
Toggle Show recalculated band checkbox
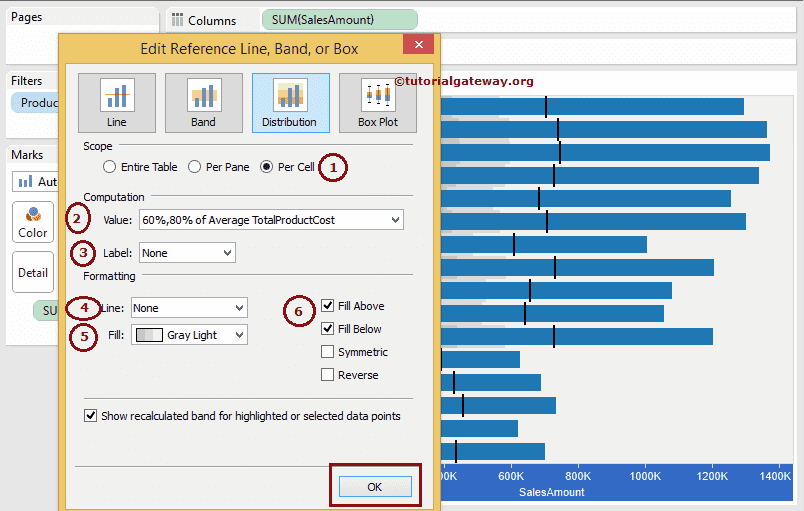click(90, 416)
